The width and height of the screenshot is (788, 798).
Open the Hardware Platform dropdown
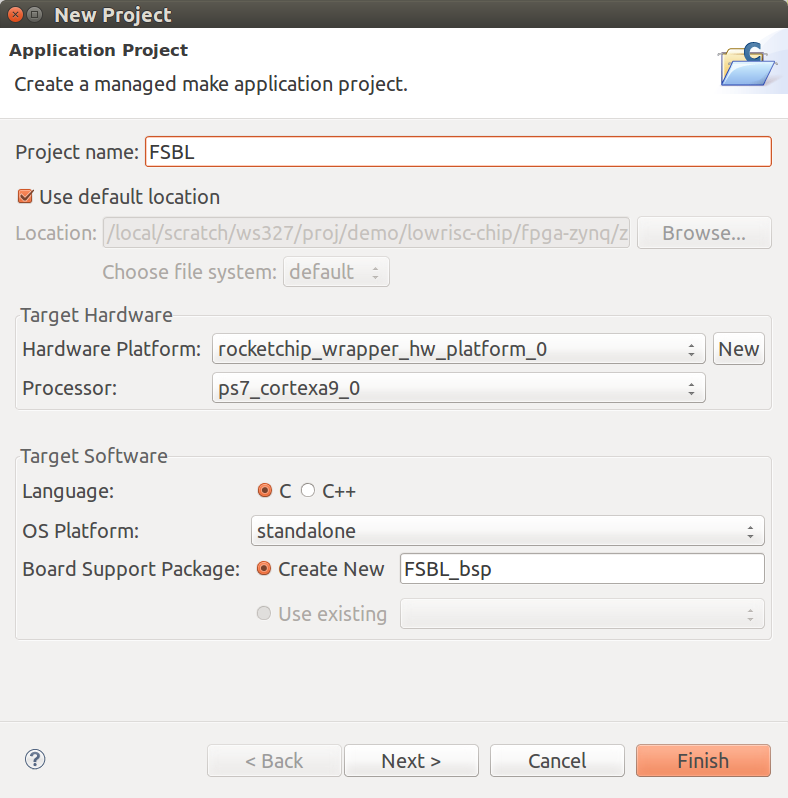458,349
